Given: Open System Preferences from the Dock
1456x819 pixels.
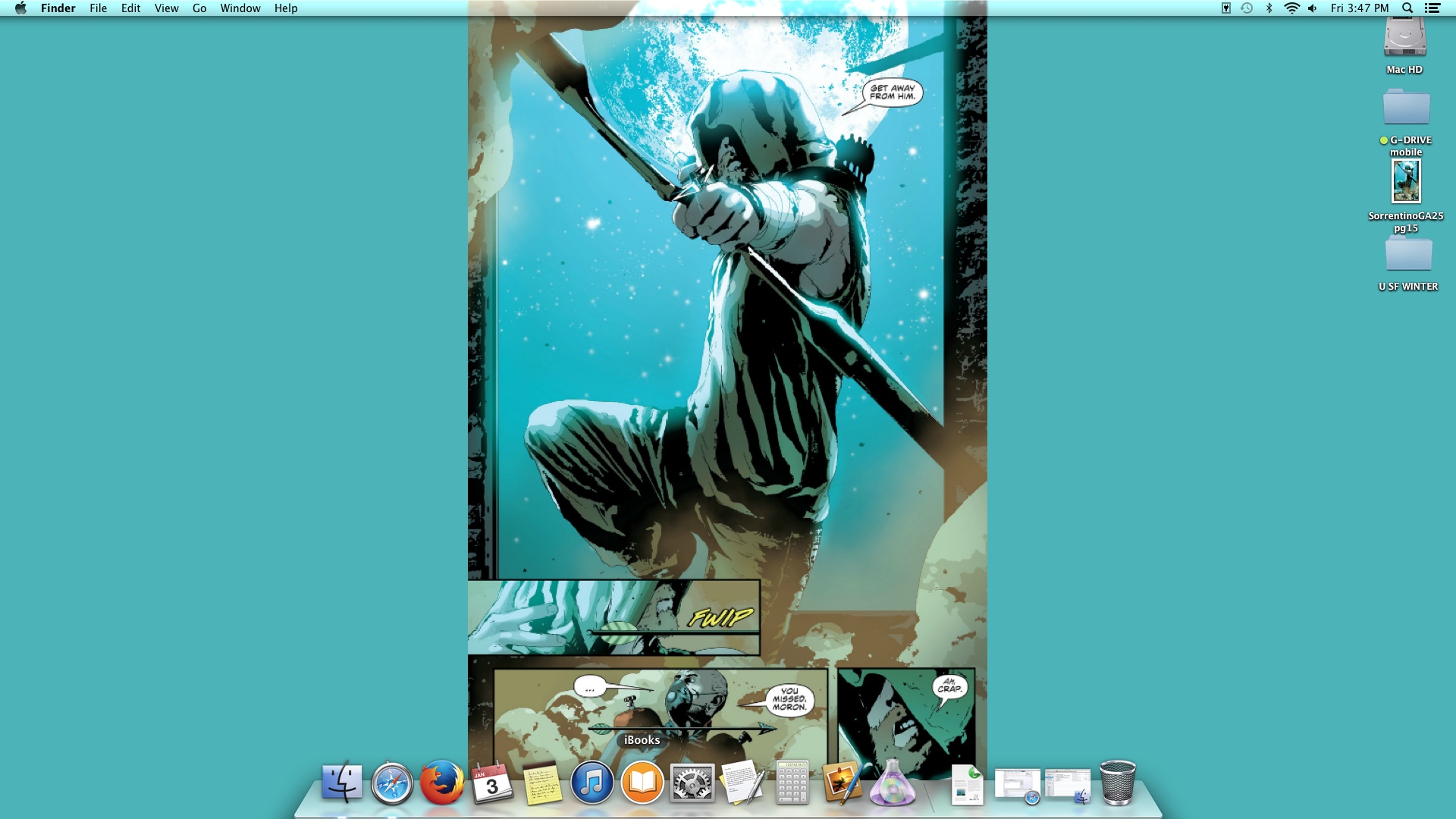Looking at the screenshot, I should tap(692, 783).
